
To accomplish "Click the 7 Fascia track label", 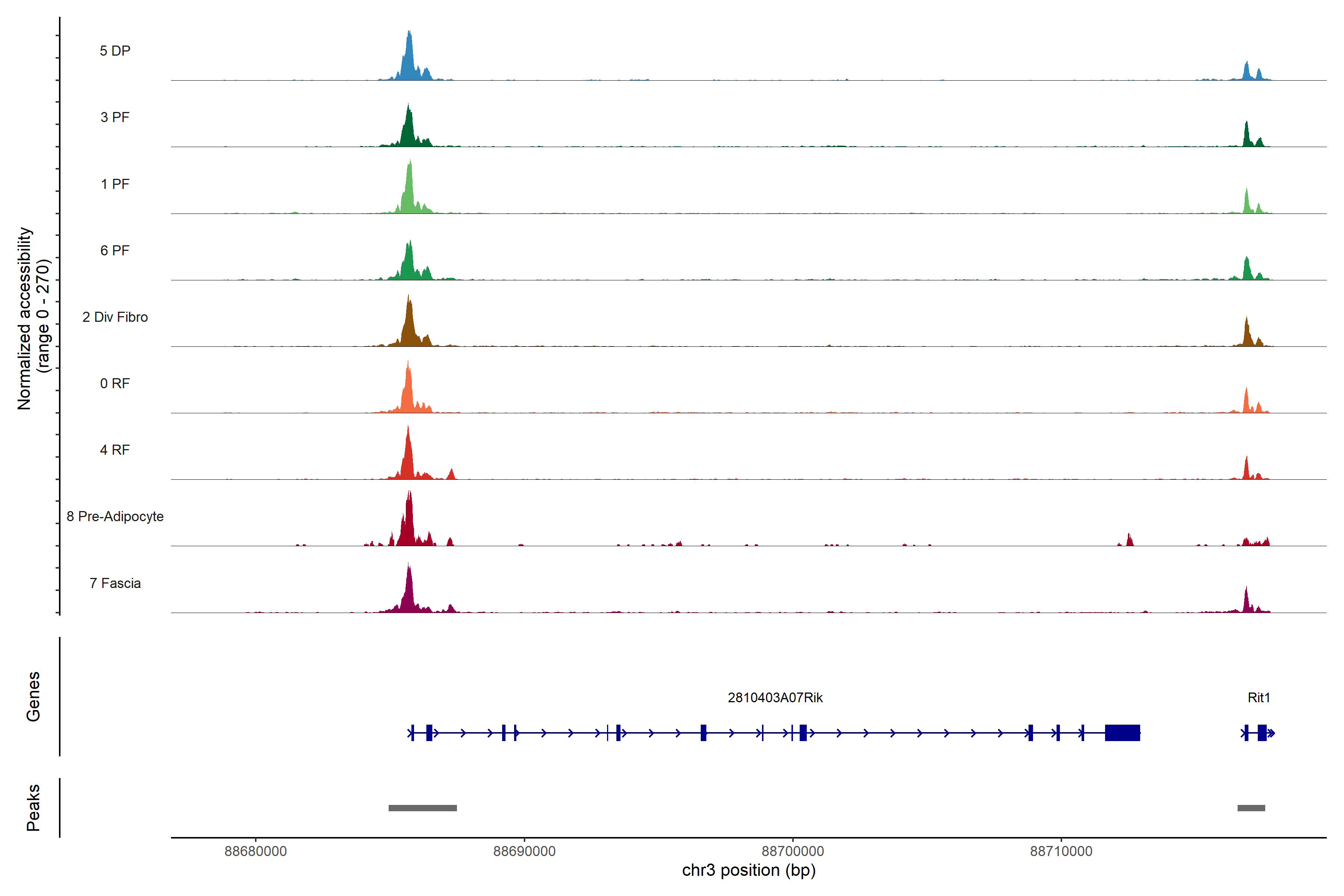I will click(115, 584).
